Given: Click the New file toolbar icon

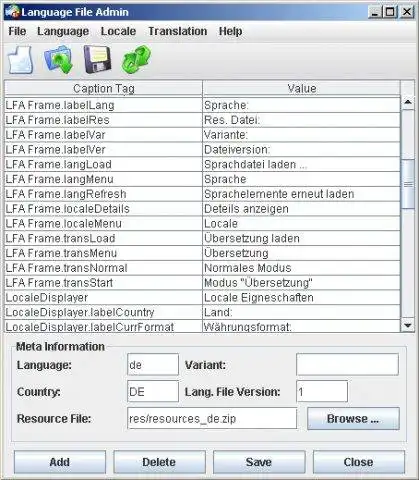Looking at the screenshot, I should 21,60.
